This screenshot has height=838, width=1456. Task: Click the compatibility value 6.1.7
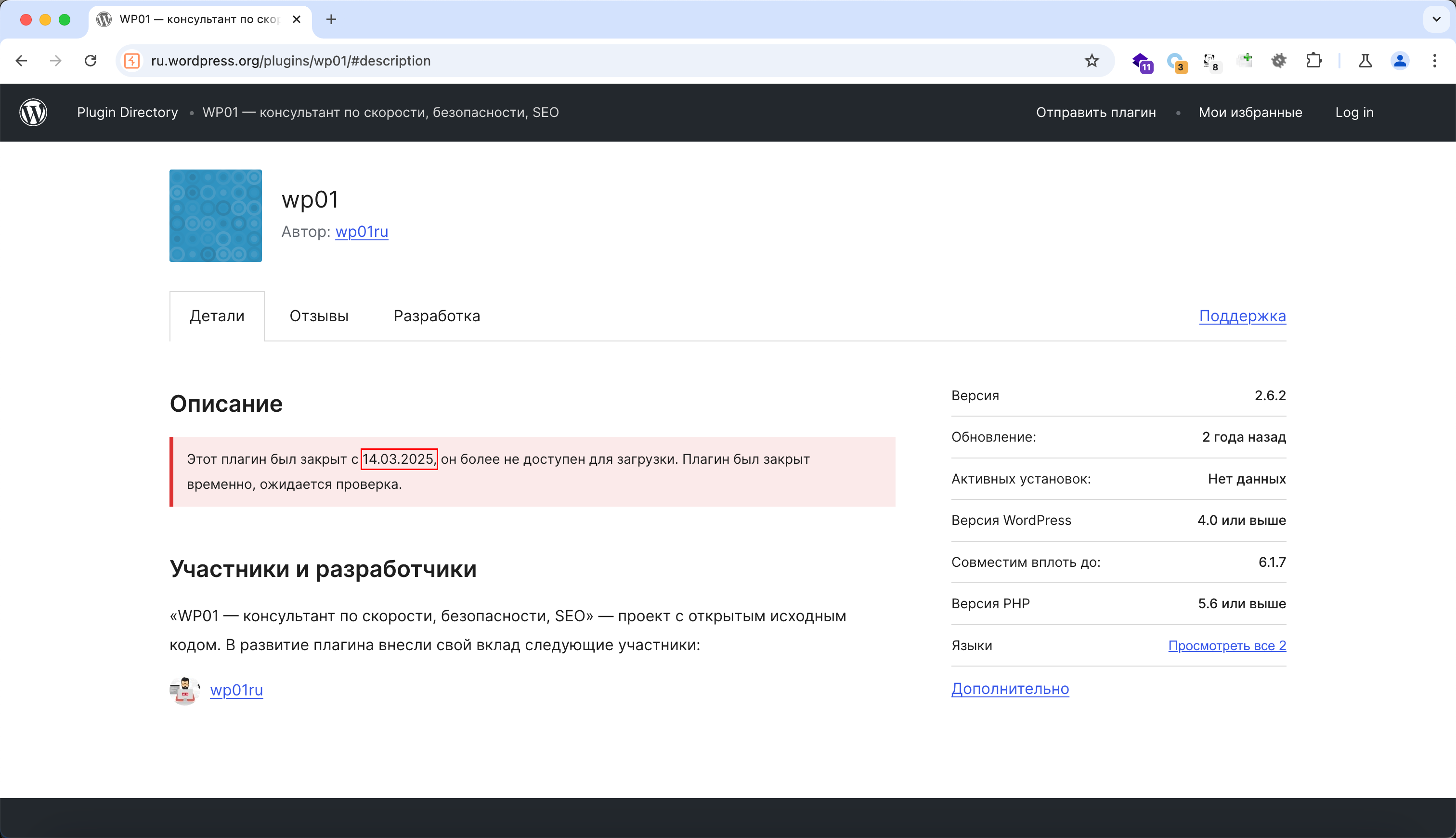1272,563
